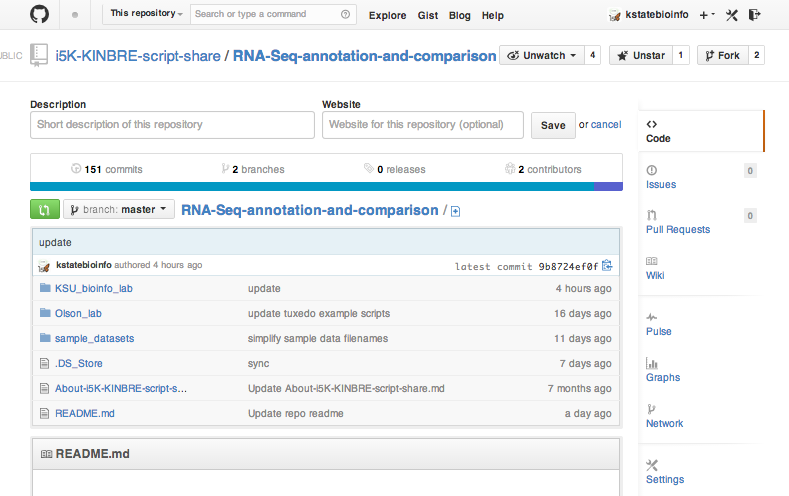Click the sign out icon

[754, 15]
